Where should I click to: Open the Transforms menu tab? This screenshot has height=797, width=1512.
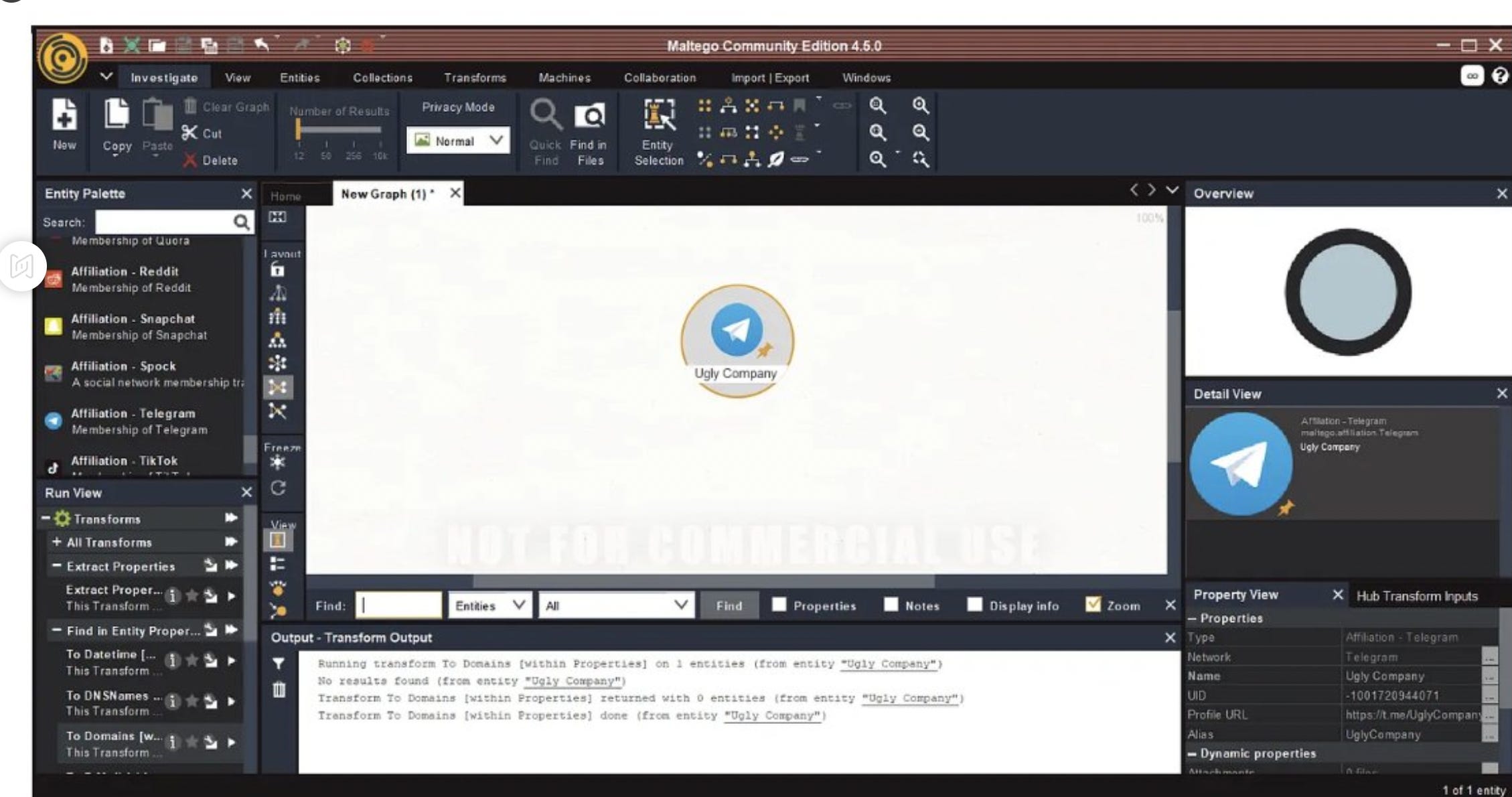[x=475, y=78]
